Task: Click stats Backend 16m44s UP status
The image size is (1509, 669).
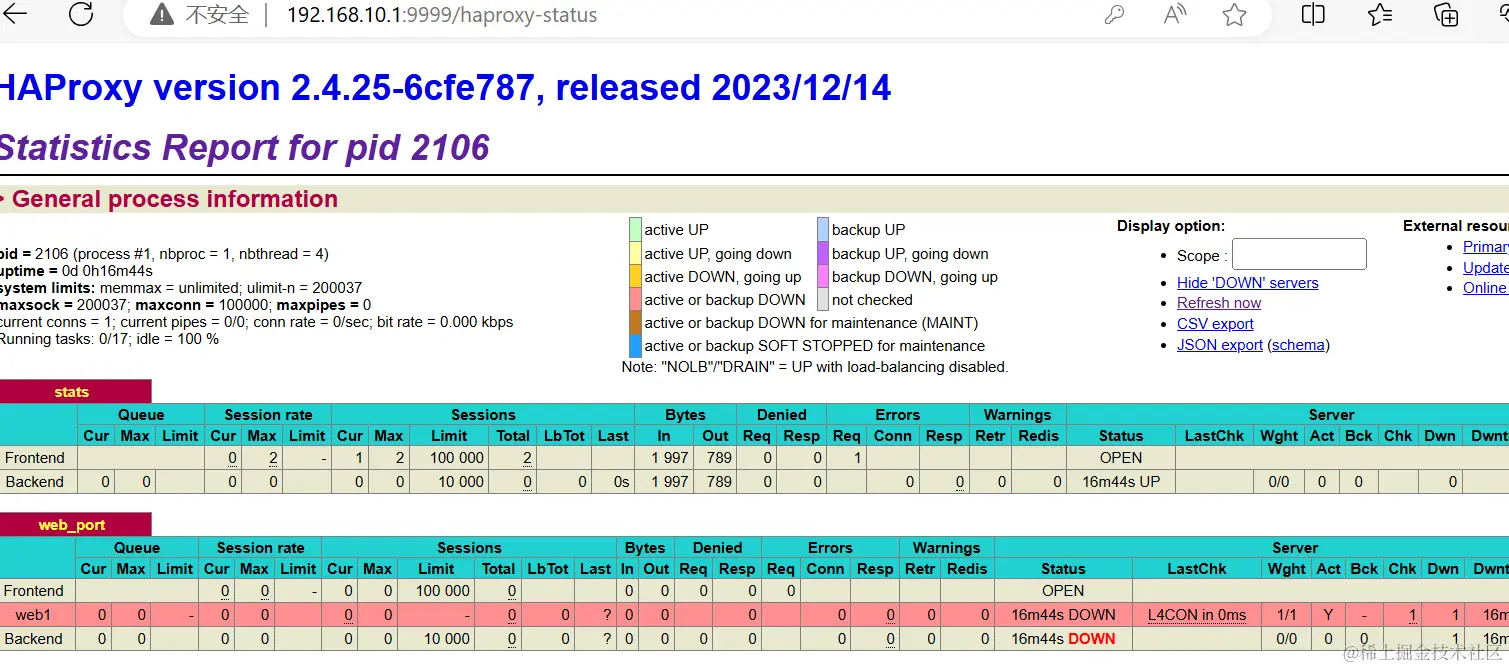Action: [x=1121, y=482]
